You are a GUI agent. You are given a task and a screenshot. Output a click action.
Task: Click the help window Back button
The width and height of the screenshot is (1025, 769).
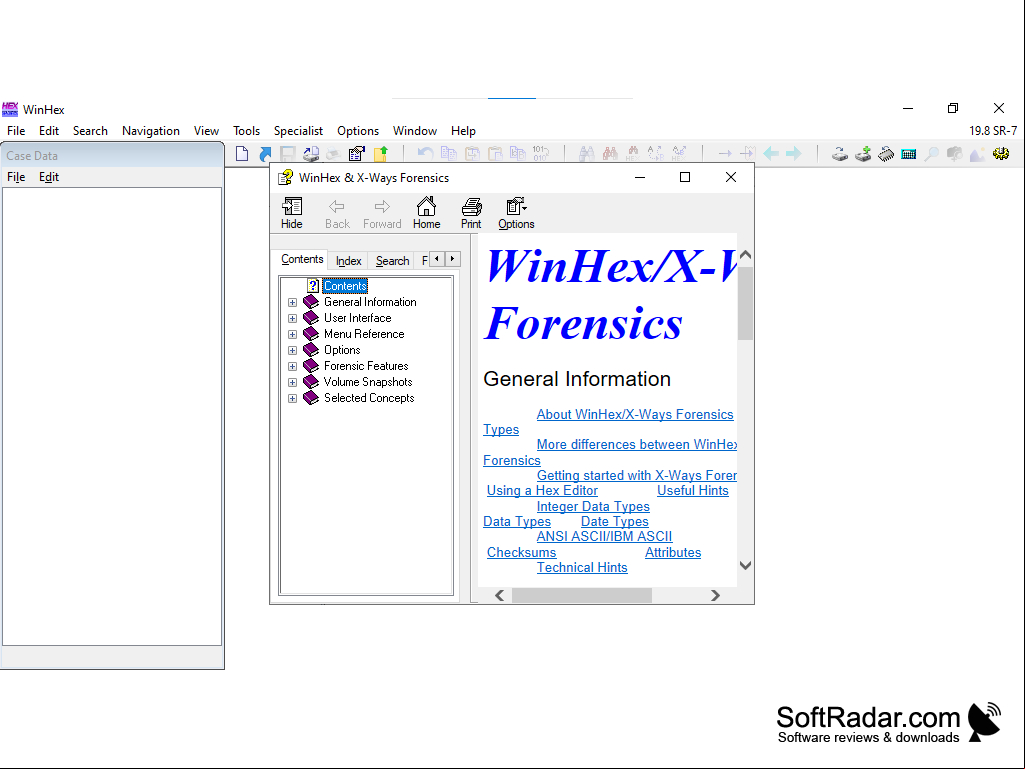click(337, 213)
